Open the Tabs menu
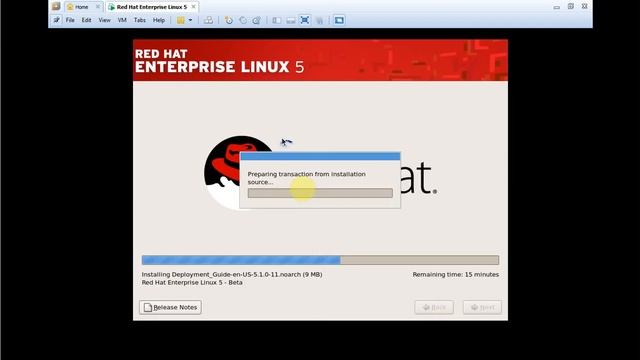The width and height of the screenshot is (640, 360). click(x=140, y=20)
